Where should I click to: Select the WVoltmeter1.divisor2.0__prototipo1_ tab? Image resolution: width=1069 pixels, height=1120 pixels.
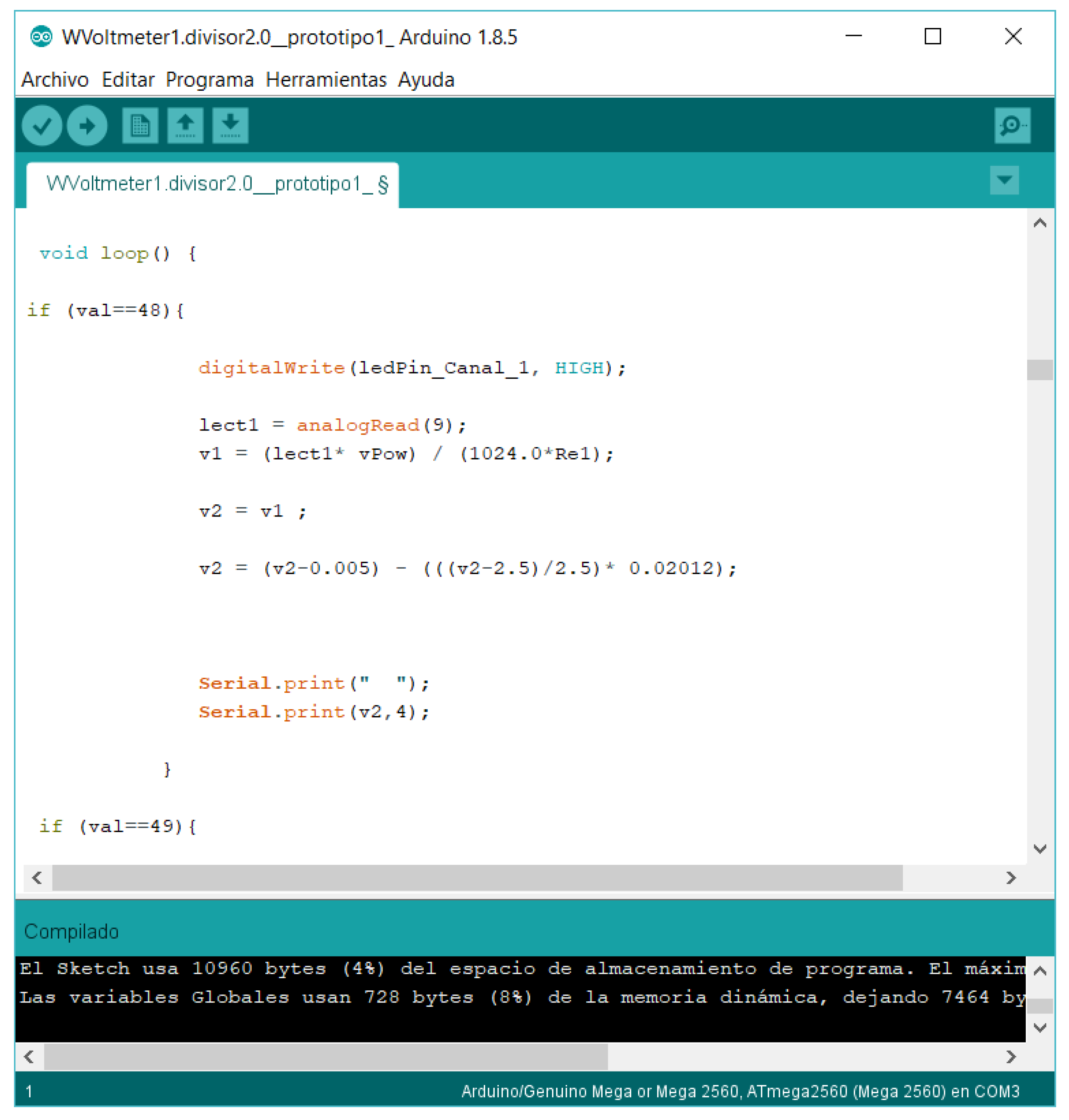(216, 184)
